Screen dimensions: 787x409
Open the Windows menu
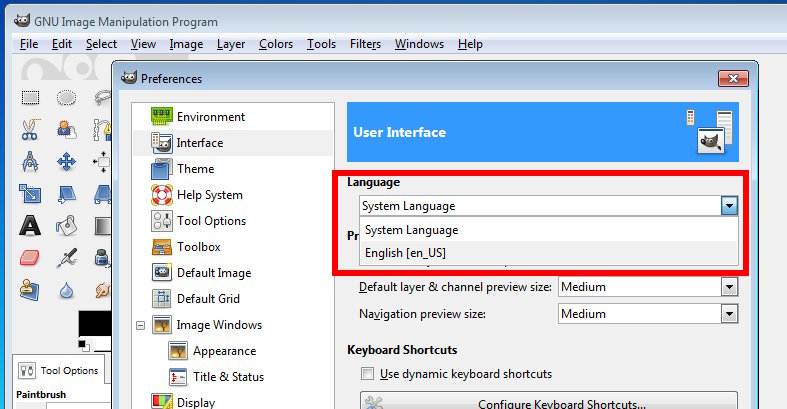(x=420, y=44)
